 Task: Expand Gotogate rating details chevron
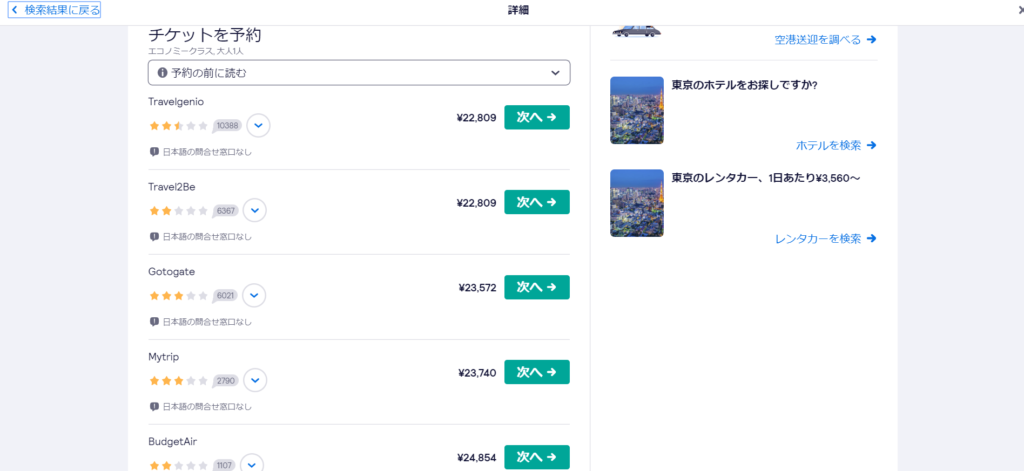(x=254, y=295)
